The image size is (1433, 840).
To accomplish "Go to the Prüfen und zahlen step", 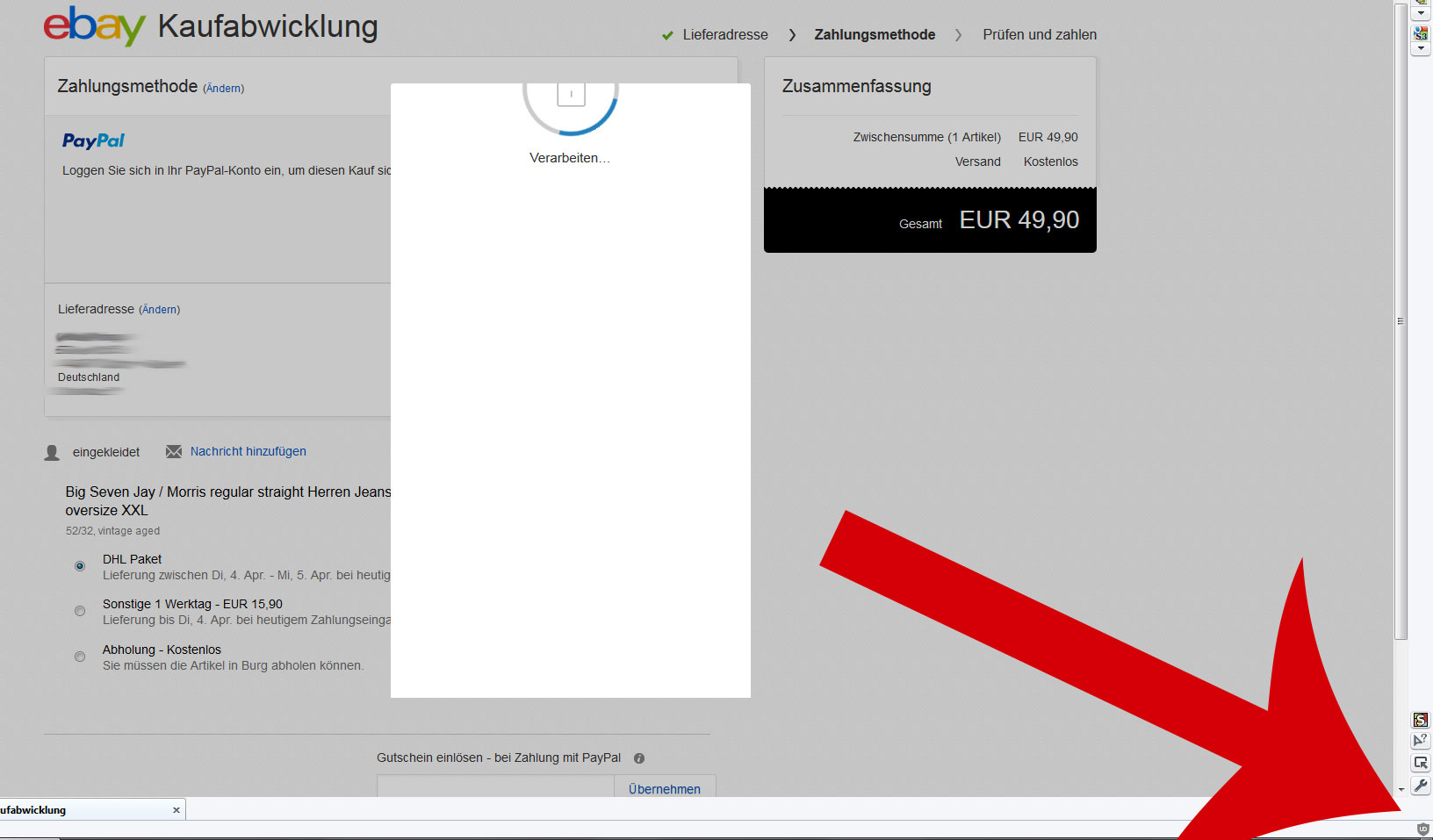I will [1040, 35].
